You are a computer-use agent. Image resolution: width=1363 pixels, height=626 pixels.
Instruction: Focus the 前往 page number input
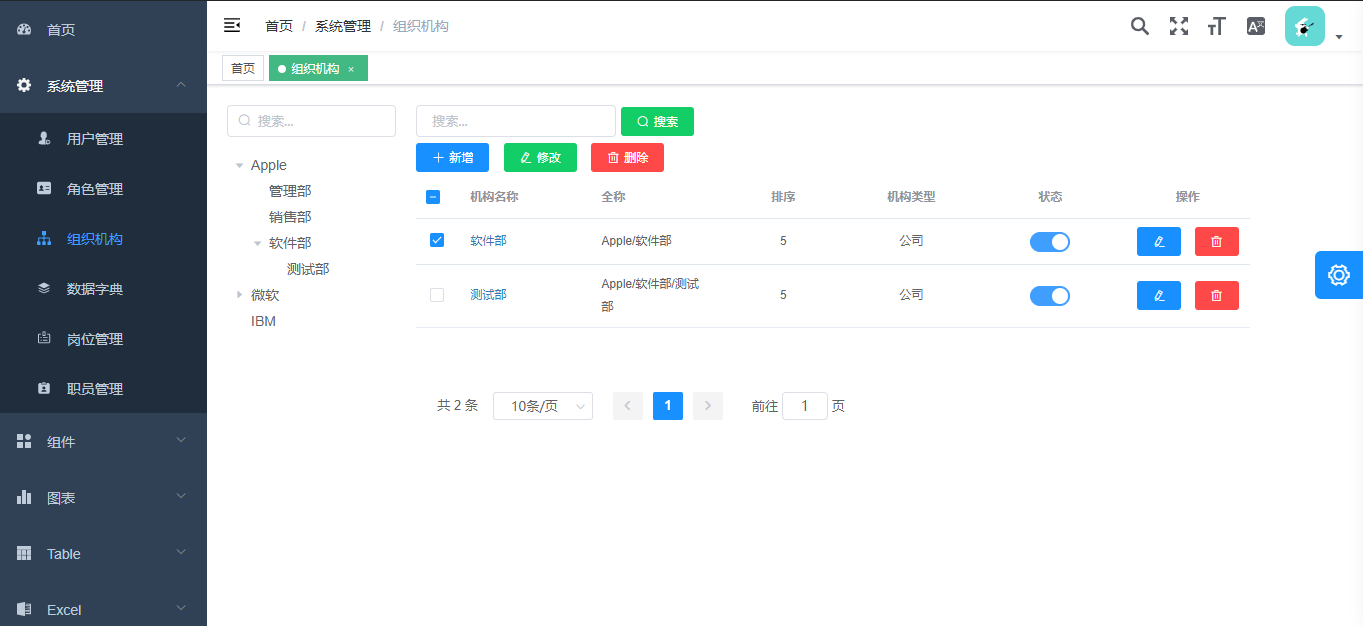tap(805, 406)
